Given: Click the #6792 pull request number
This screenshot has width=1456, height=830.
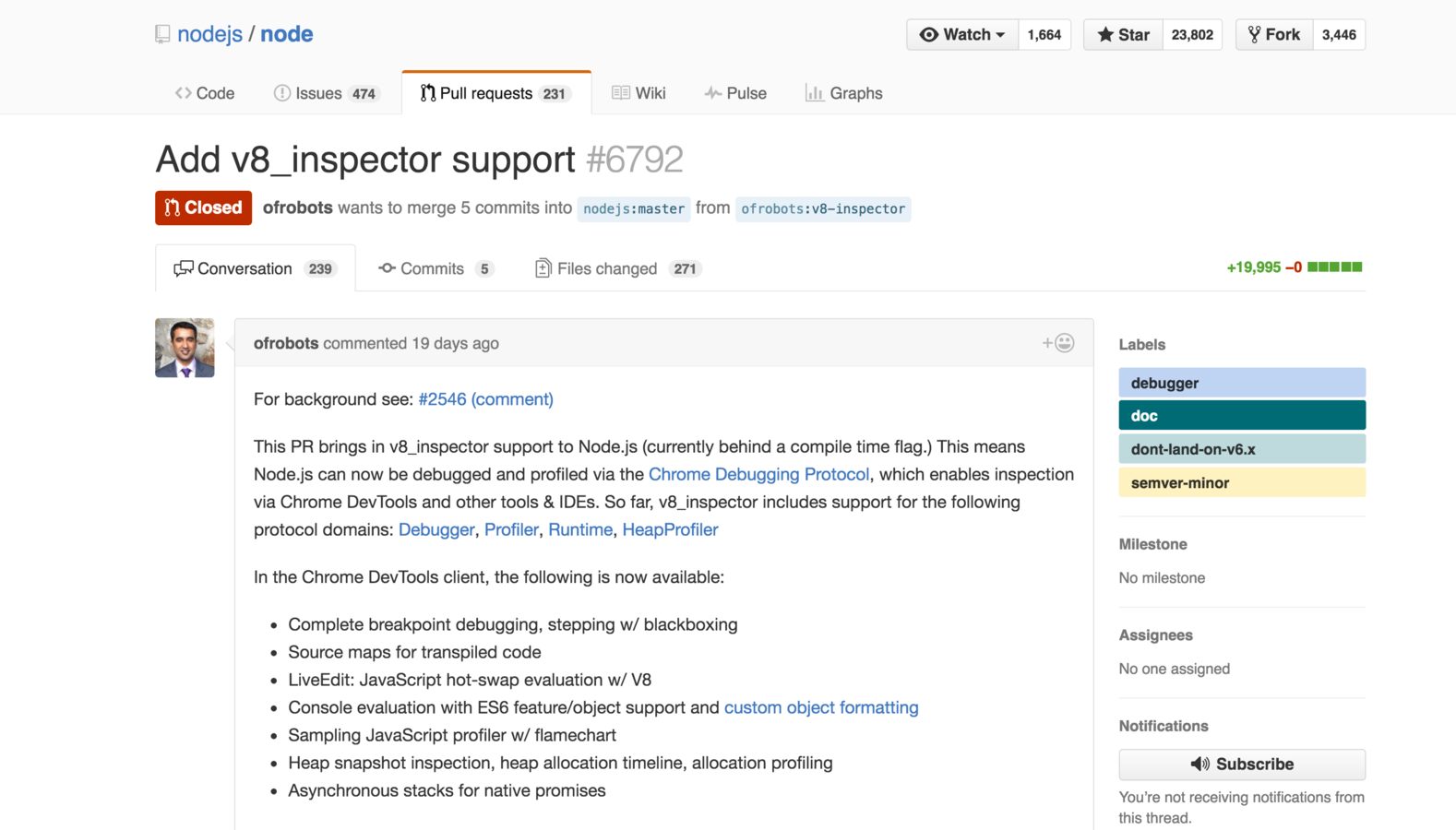Looking at the screenshot, I should tap(635, 160).
